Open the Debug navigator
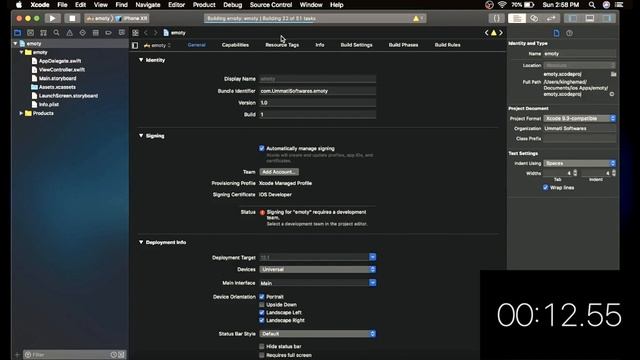 click(96, 33)
